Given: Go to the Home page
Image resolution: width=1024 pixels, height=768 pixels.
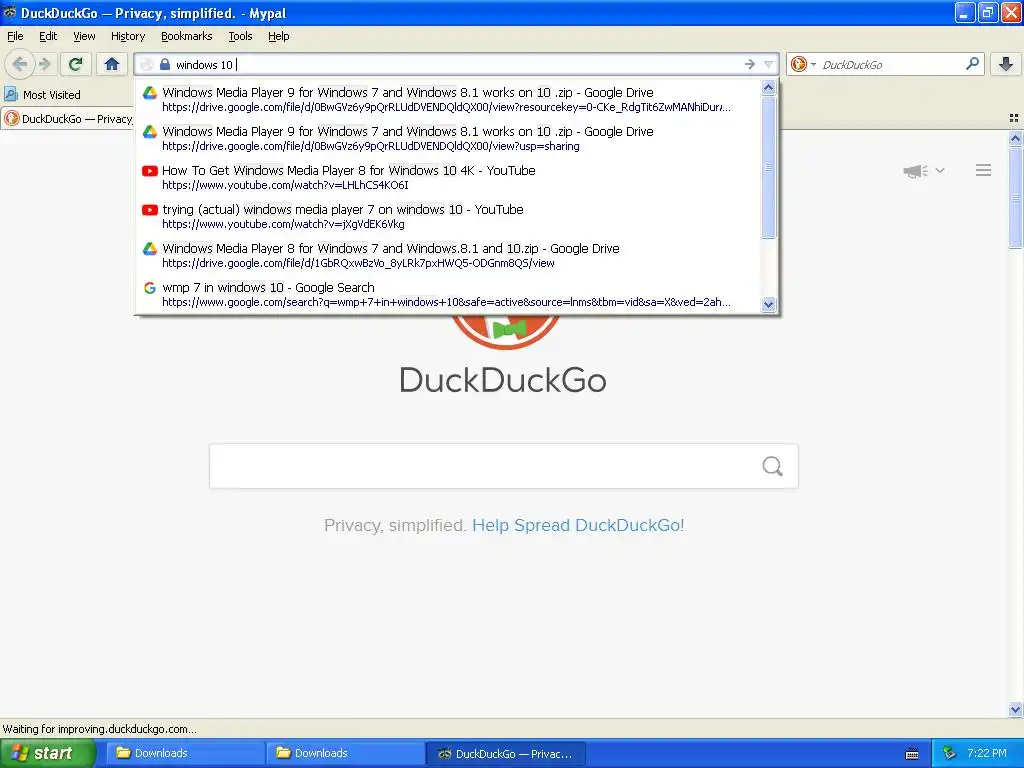Looking at the screenshot, I should [112, 64].
